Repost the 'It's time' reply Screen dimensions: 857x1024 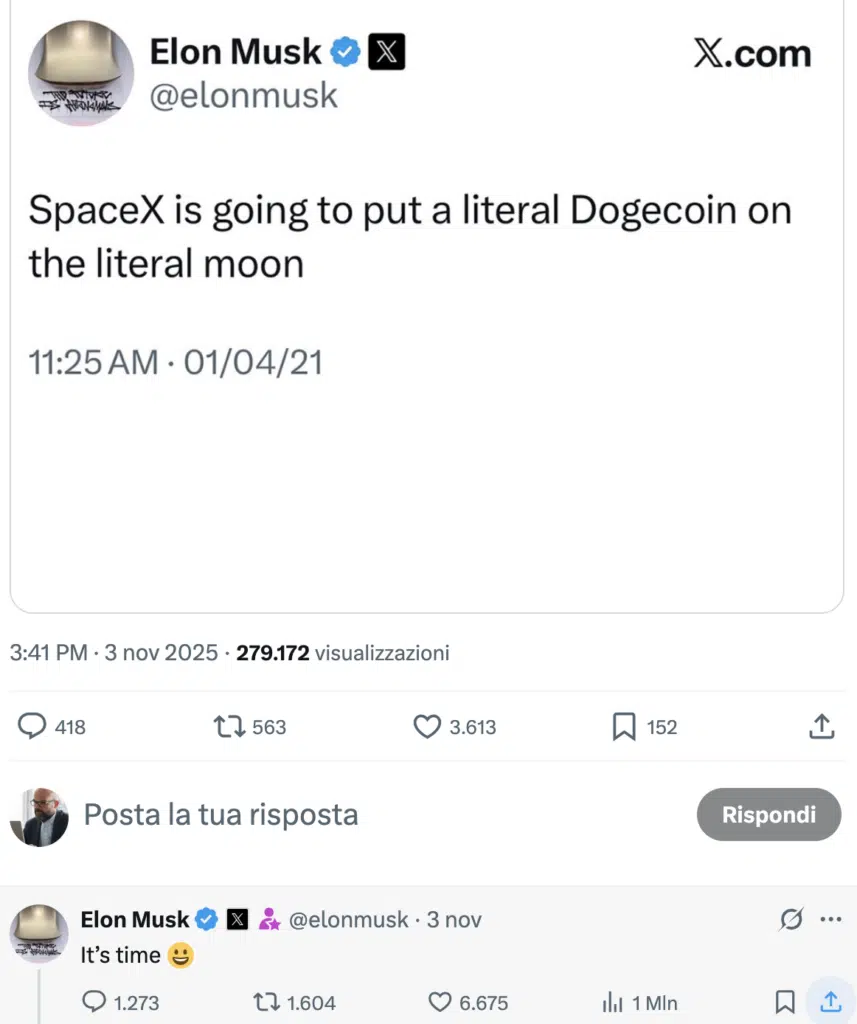[x=267, y=1001]
